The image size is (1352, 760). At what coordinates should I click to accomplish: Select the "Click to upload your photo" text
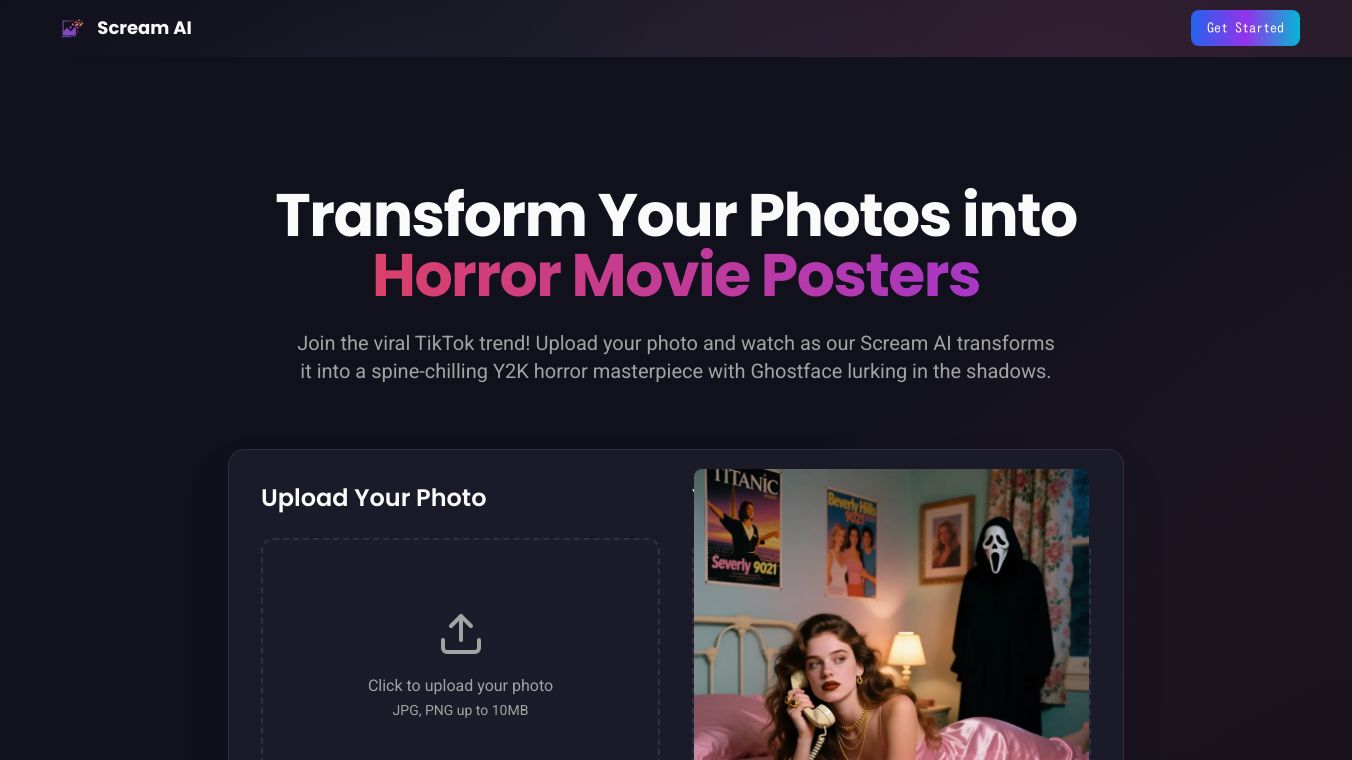pos(460,685)
